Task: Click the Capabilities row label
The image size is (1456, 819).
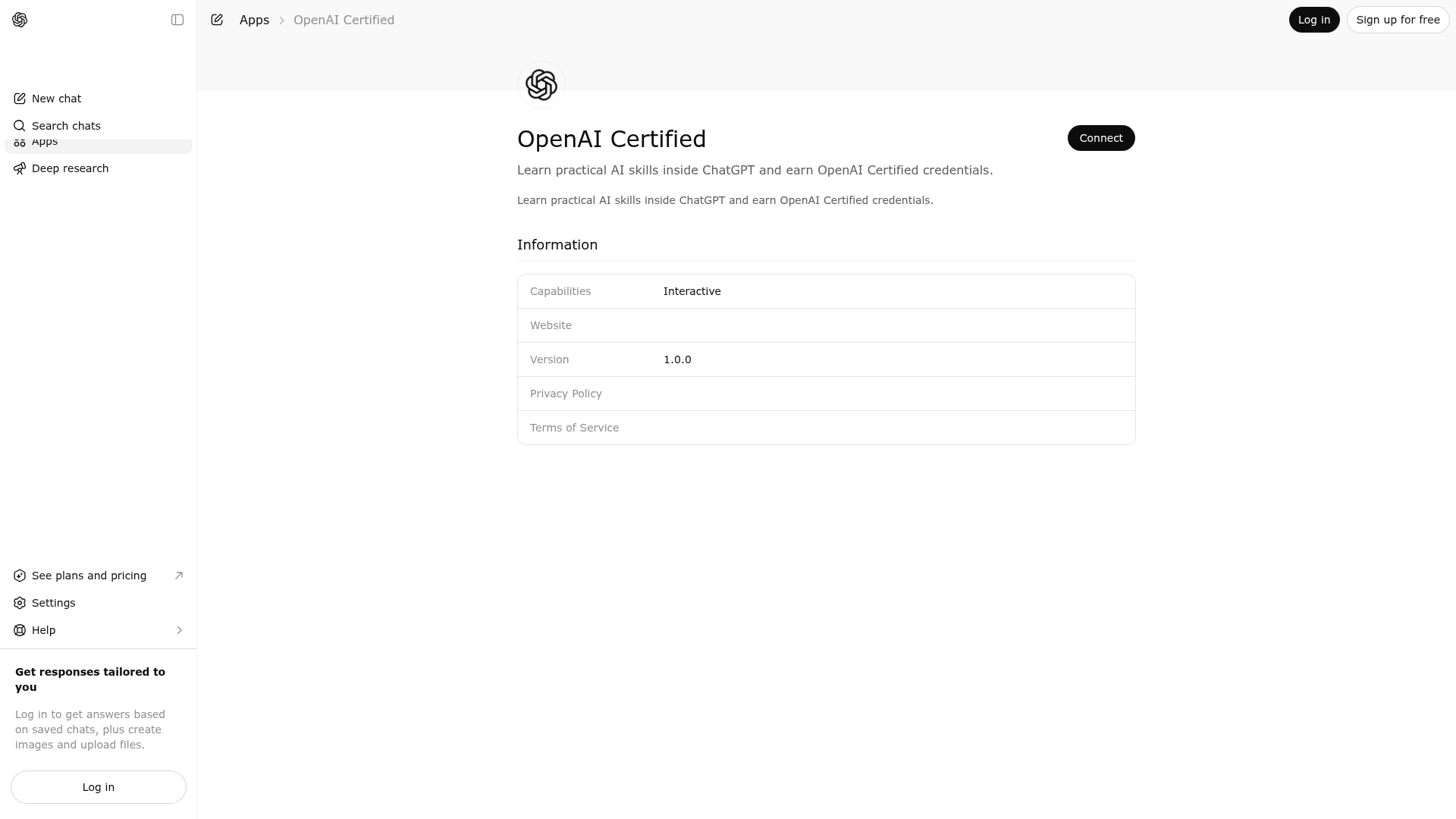Action: 560,291
